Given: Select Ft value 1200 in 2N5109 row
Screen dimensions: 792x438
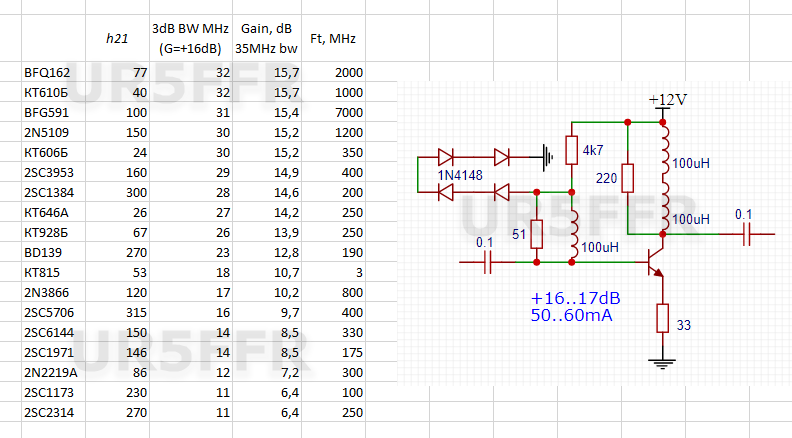Looking at the screenshot, I should pos(333,132).
